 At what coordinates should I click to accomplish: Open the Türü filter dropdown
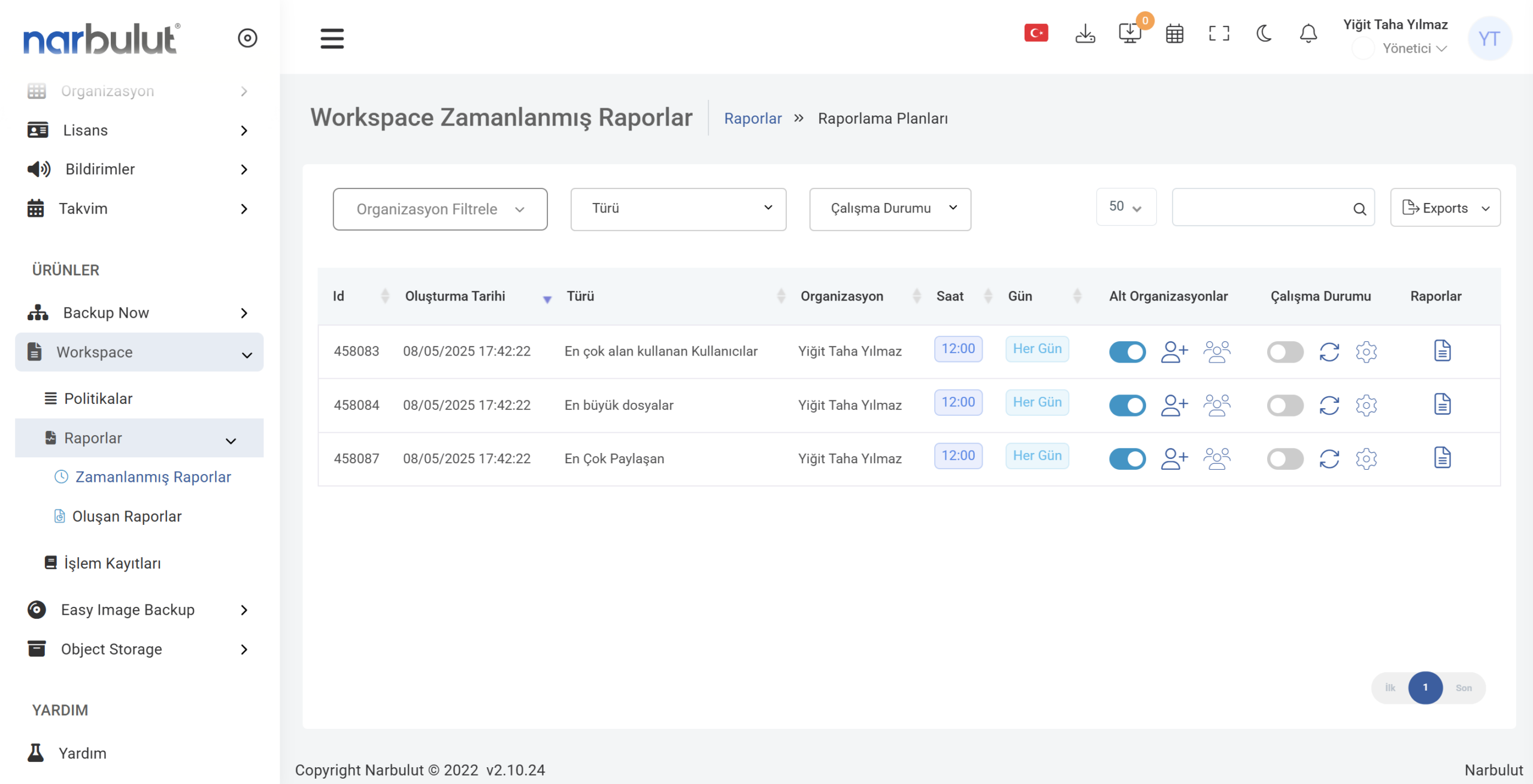click(678, 209)
